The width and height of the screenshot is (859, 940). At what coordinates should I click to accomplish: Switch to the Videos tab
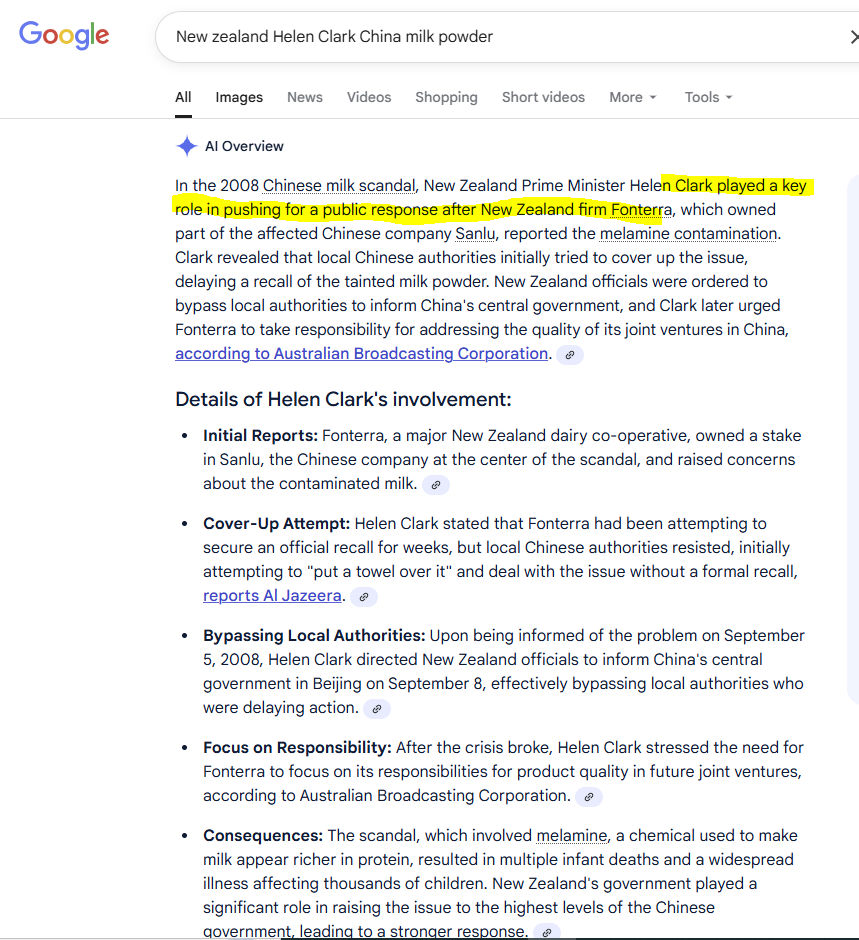369,97
